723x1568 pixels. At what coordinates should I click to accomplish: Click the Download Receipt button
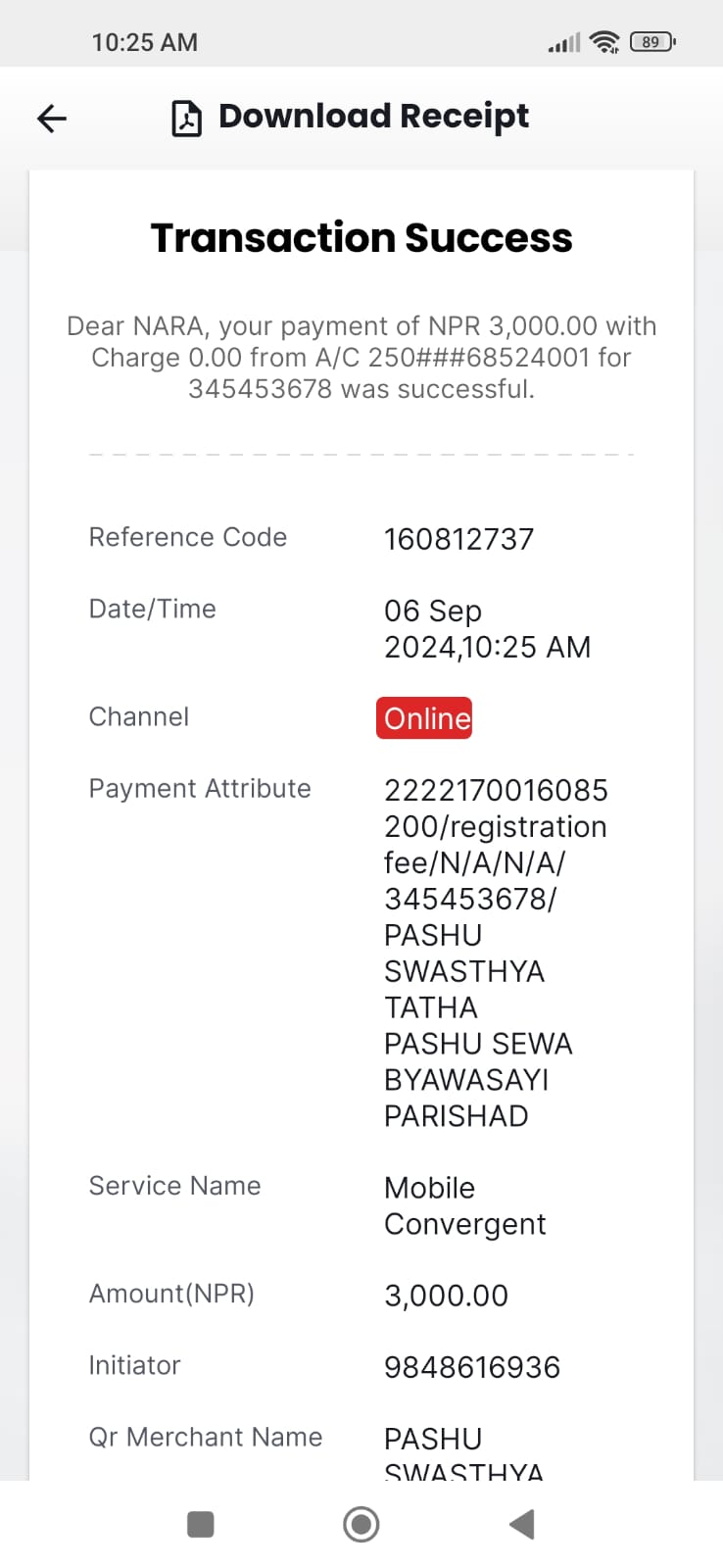[351, 118]
